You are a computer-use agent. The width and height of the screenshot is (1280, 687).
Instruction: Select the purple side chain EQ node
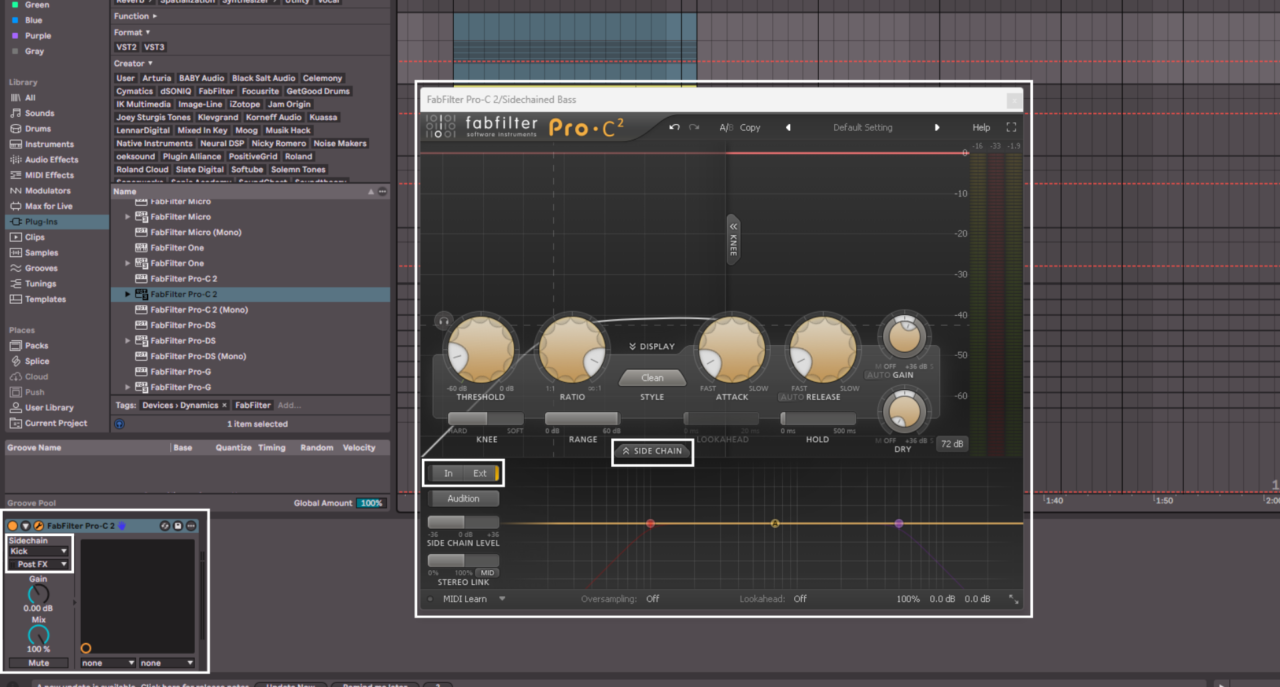coord(898,523)
